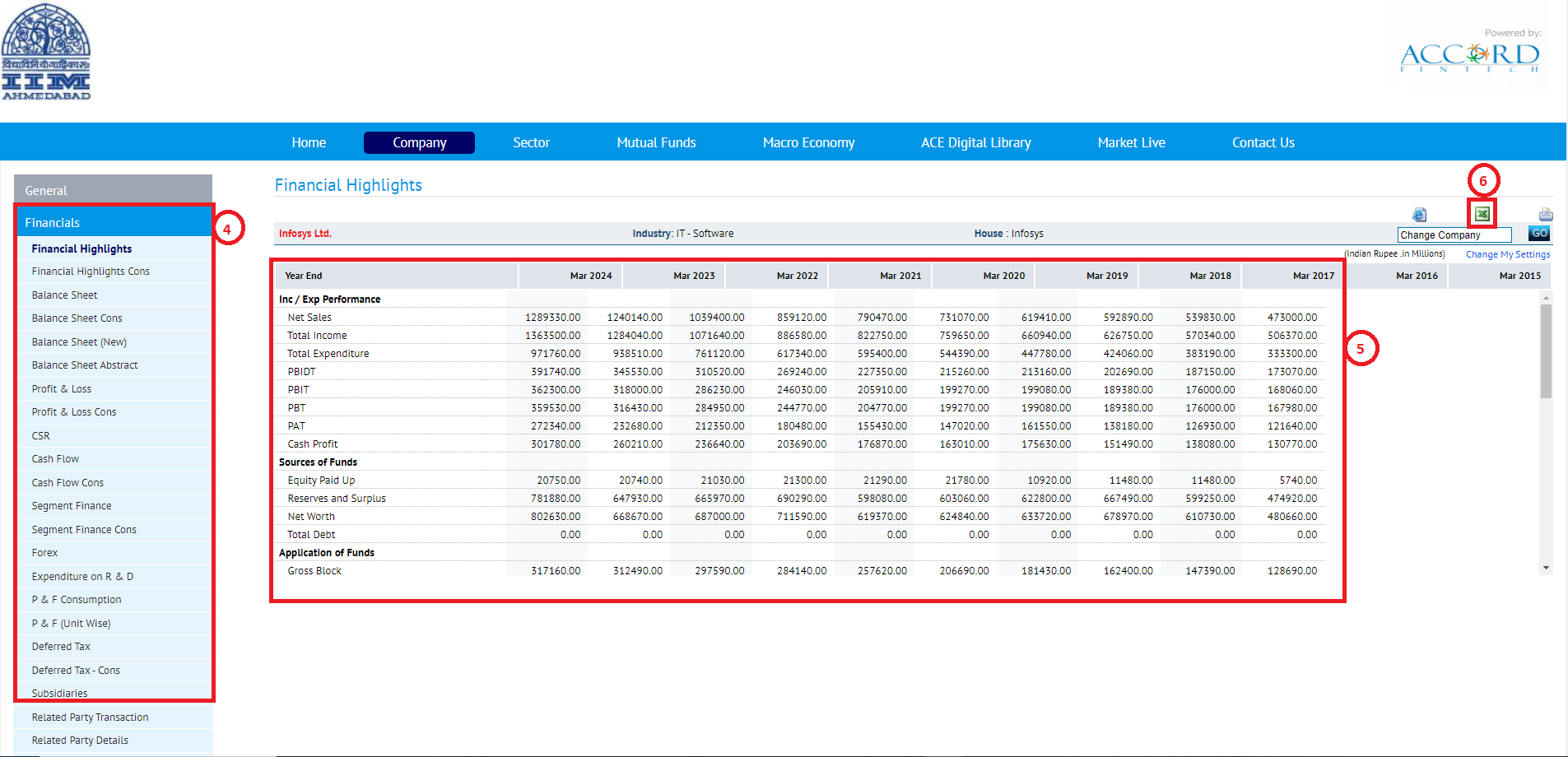Open the ACE Digital Library menu

[x=976, y=142]
